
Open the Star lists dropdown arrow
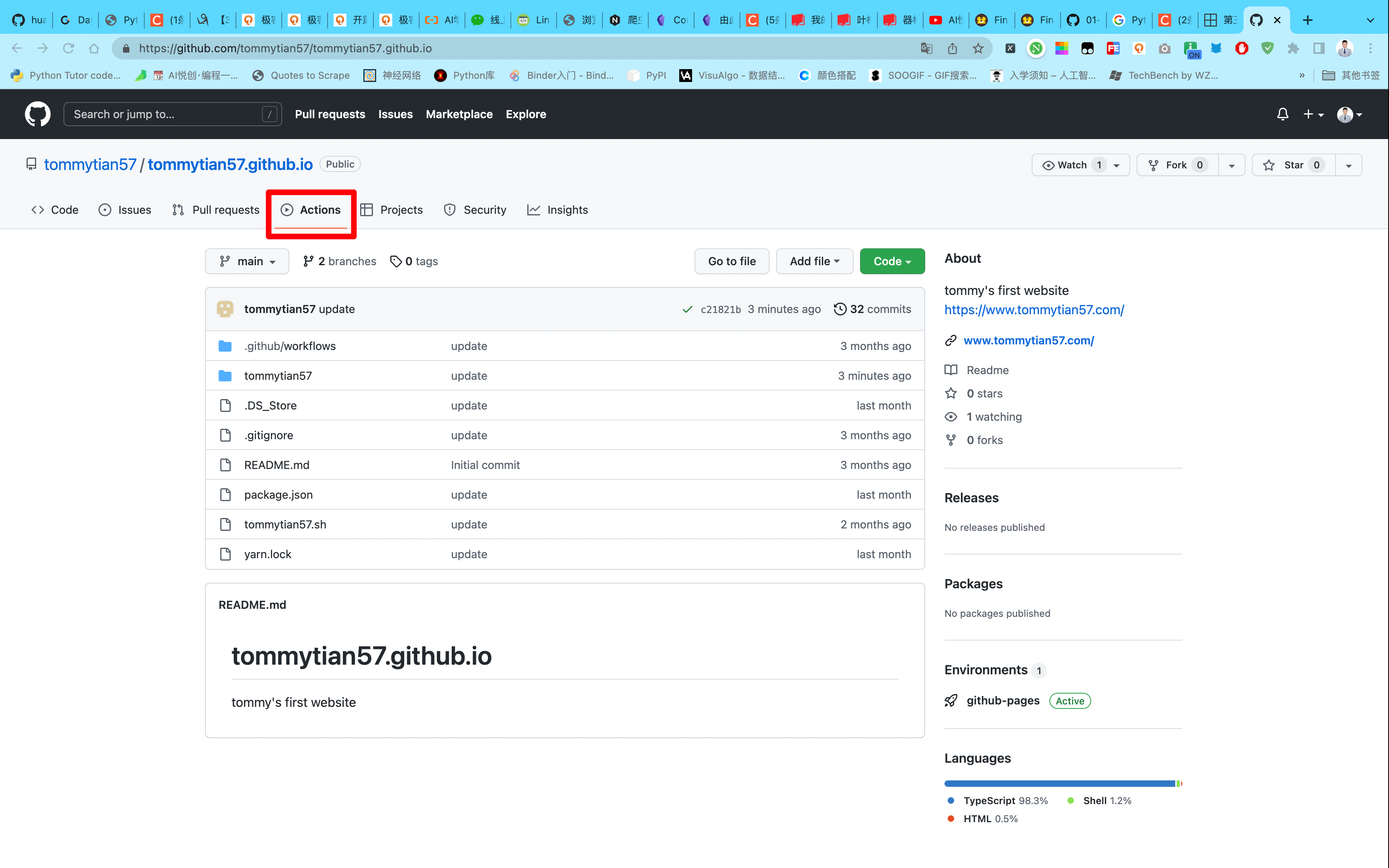coord(1348,165)
